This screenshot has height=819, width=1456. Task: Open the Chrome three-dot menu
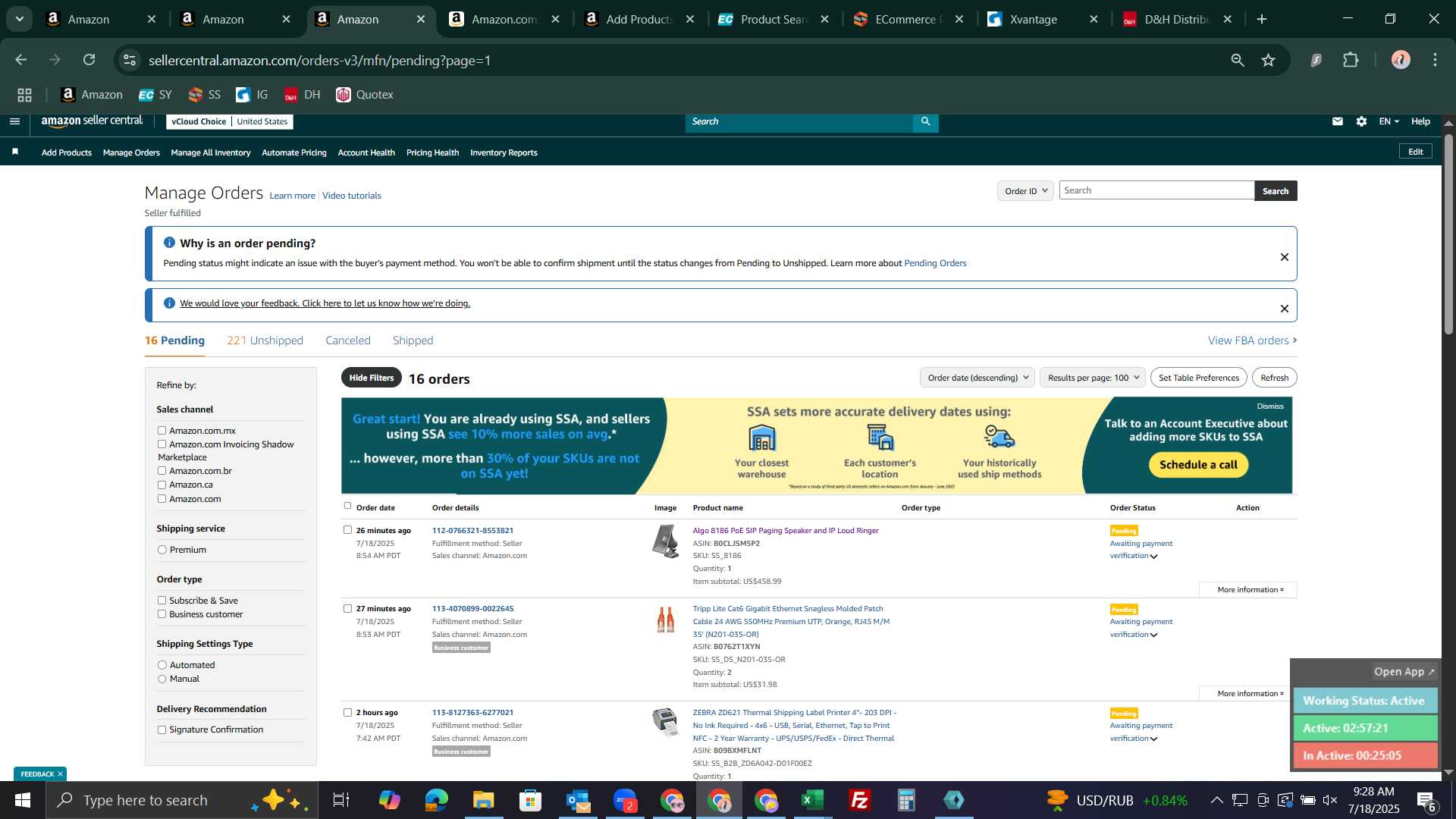pos(1436,60)
